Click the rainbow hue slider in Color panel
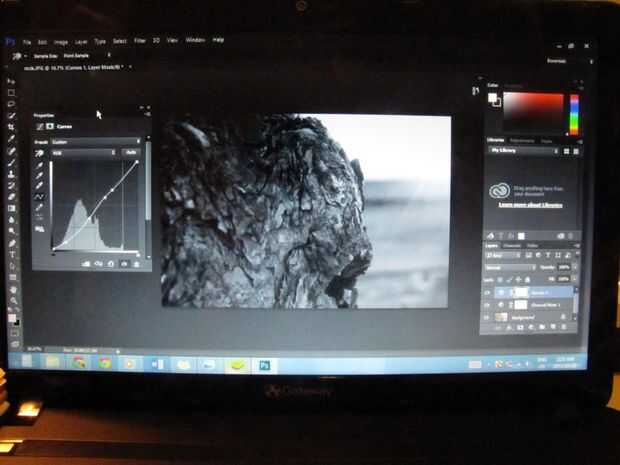Image resolution: width=620 pixels, height=465 pixels. click(x=574, y=114)
